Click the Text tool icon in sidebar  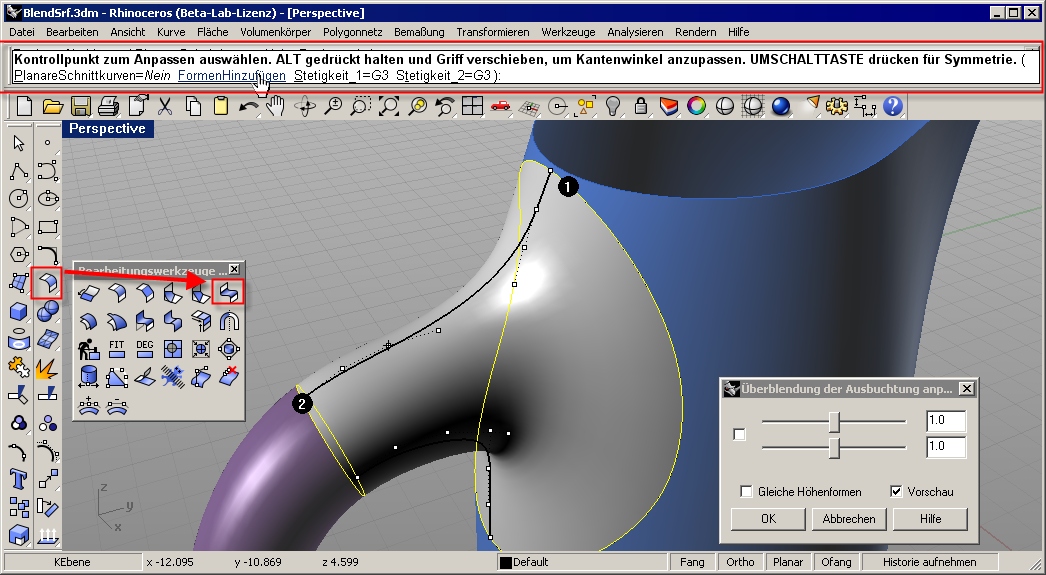point(18,478)
